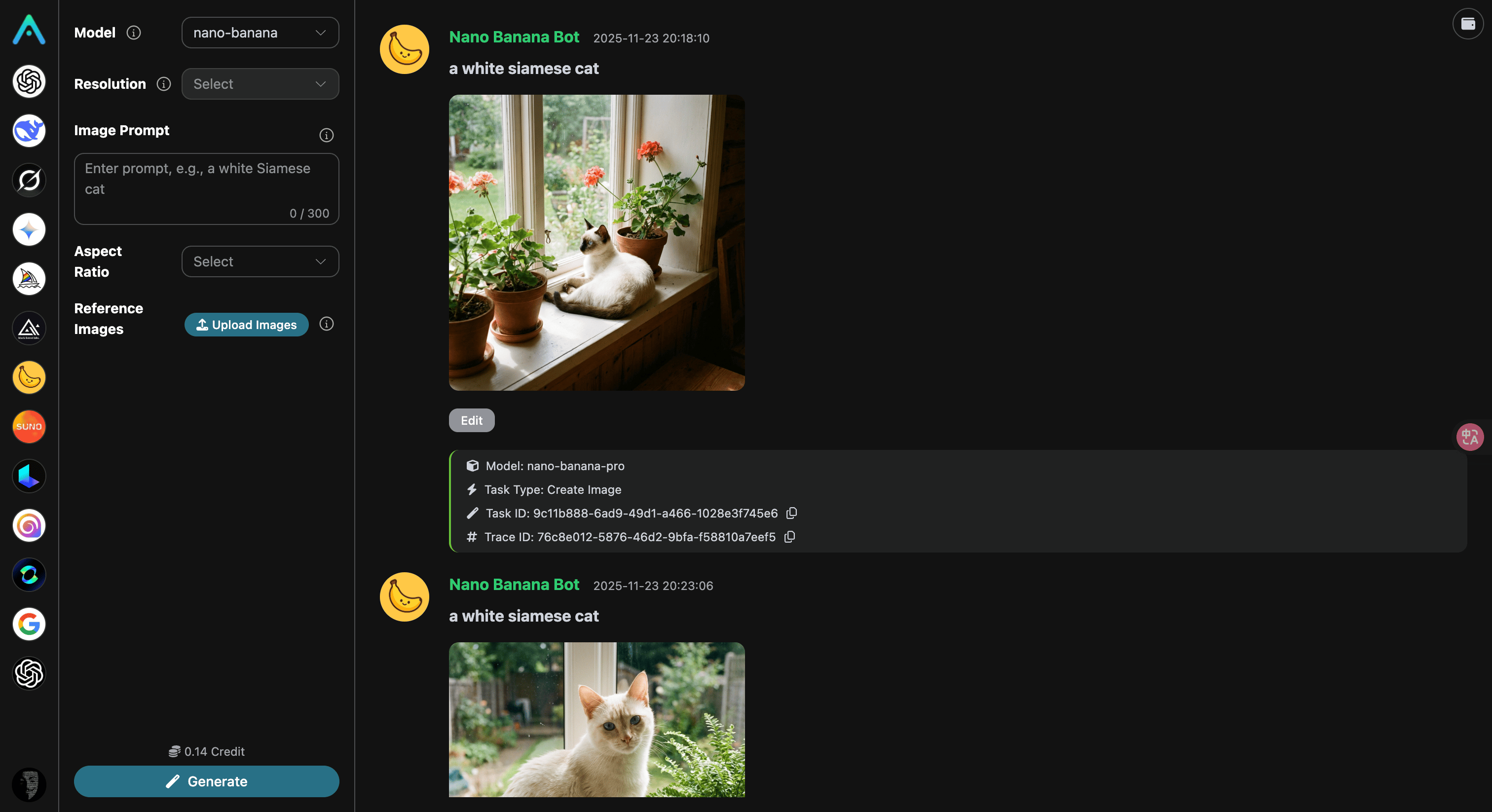Select the Google icon in sidebar

click(x=29, y=624)
